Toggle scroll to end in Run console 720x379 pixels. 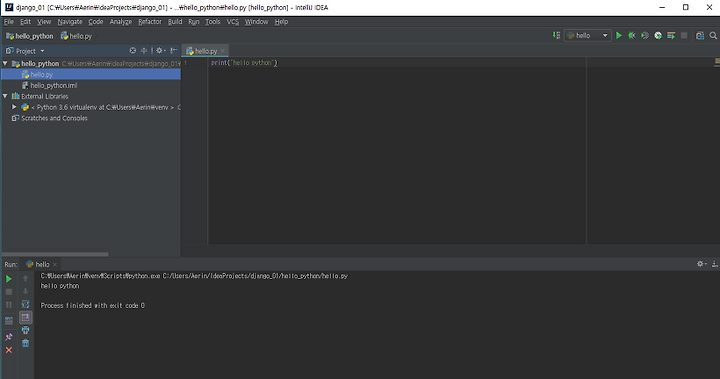point(26,317)
